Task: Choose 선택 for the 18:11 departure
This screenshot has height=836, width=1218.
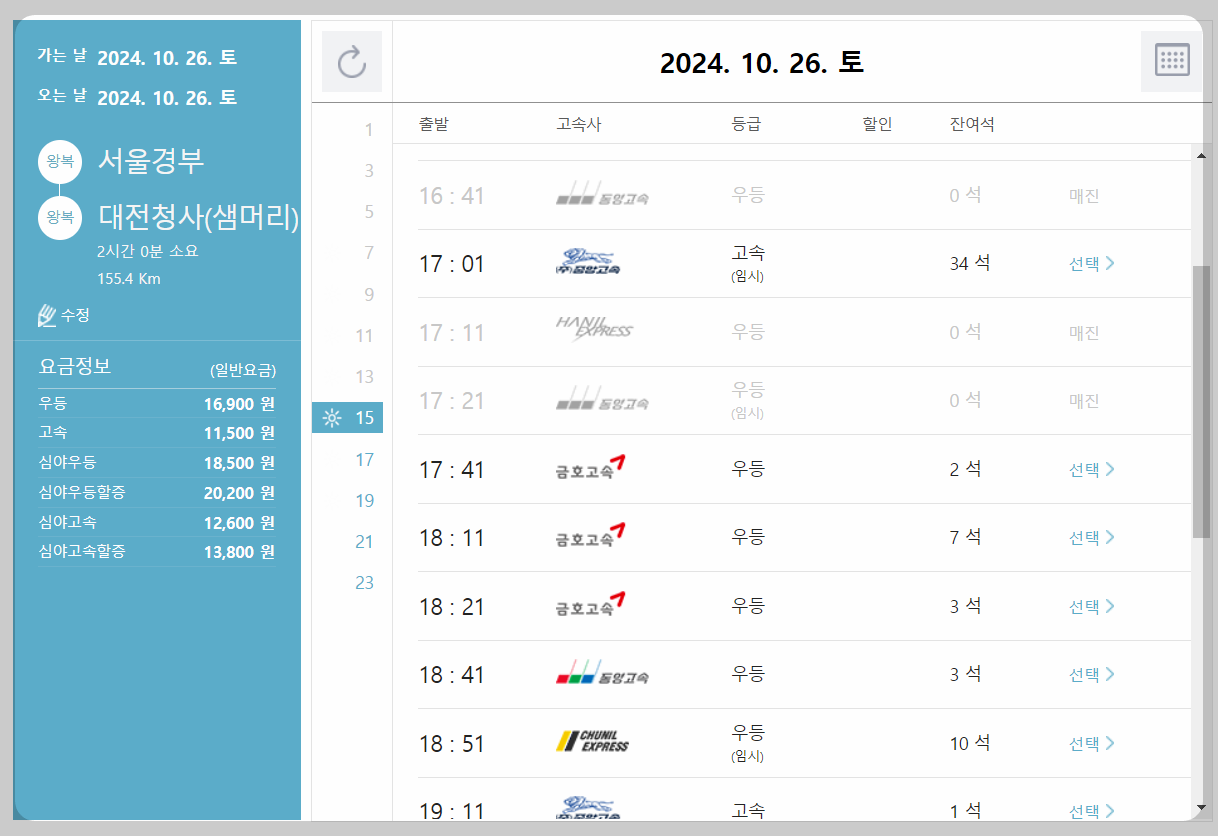Action: pos(1092,538)
